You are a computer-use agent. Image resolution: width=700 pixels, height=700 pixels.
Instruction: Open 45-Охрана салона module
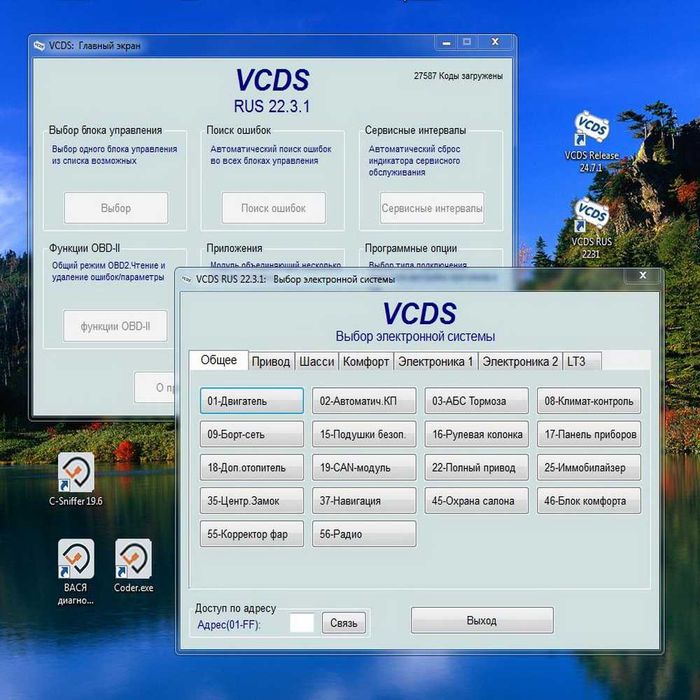[476, 500]
